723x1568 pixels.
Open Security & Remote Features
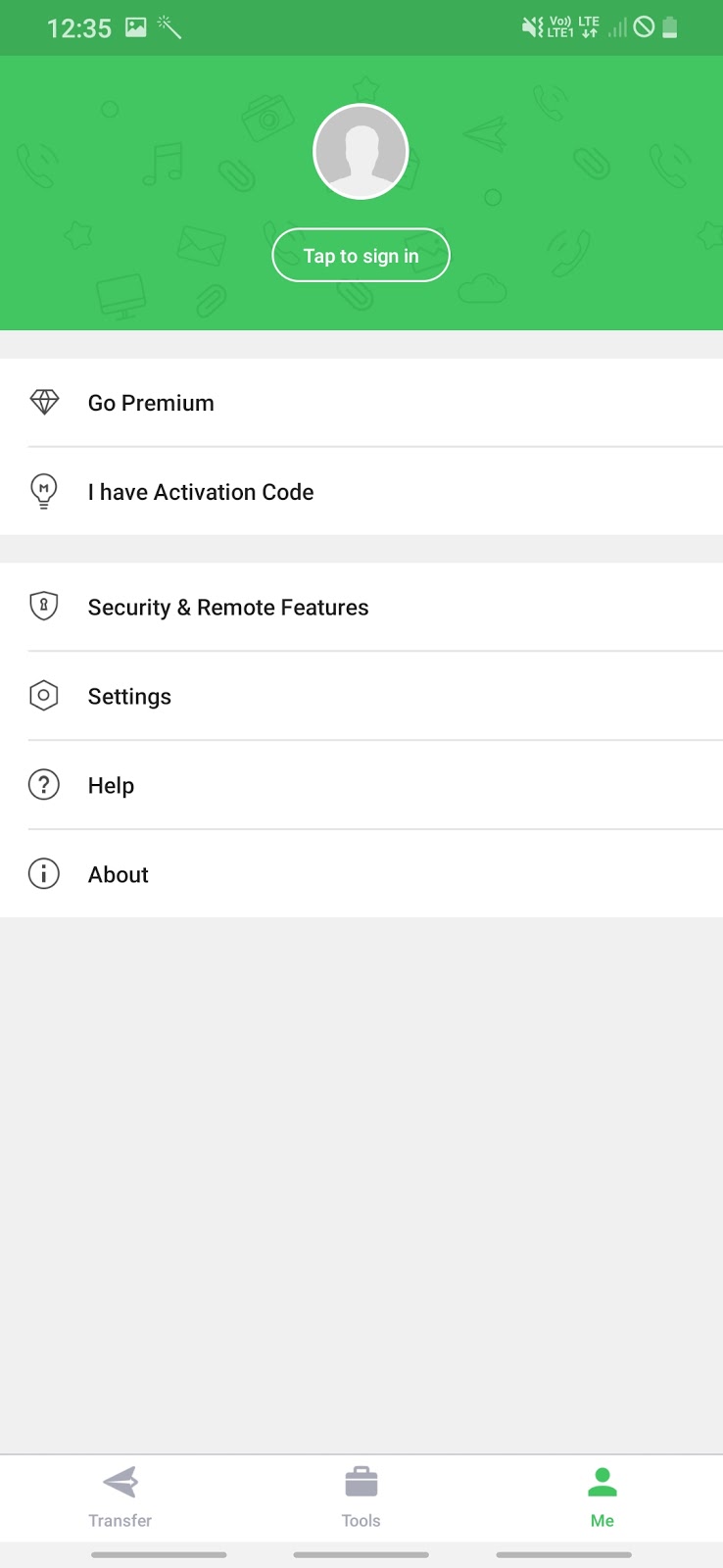[x=228, y=608]
